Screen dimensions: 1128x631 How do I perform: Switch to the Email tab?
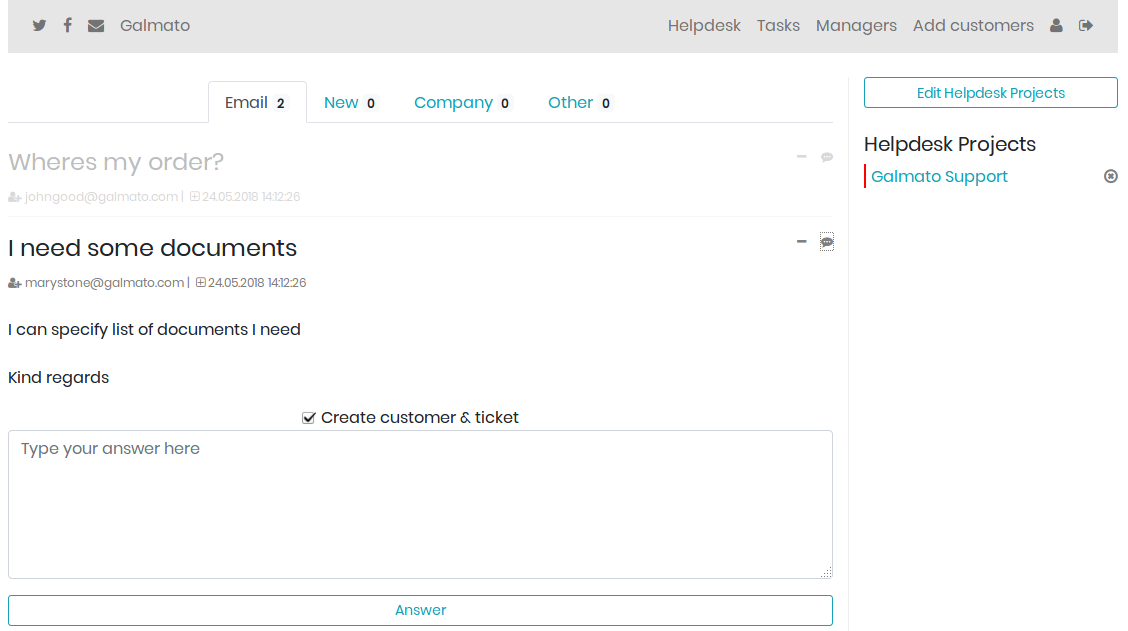click(258, 102)
